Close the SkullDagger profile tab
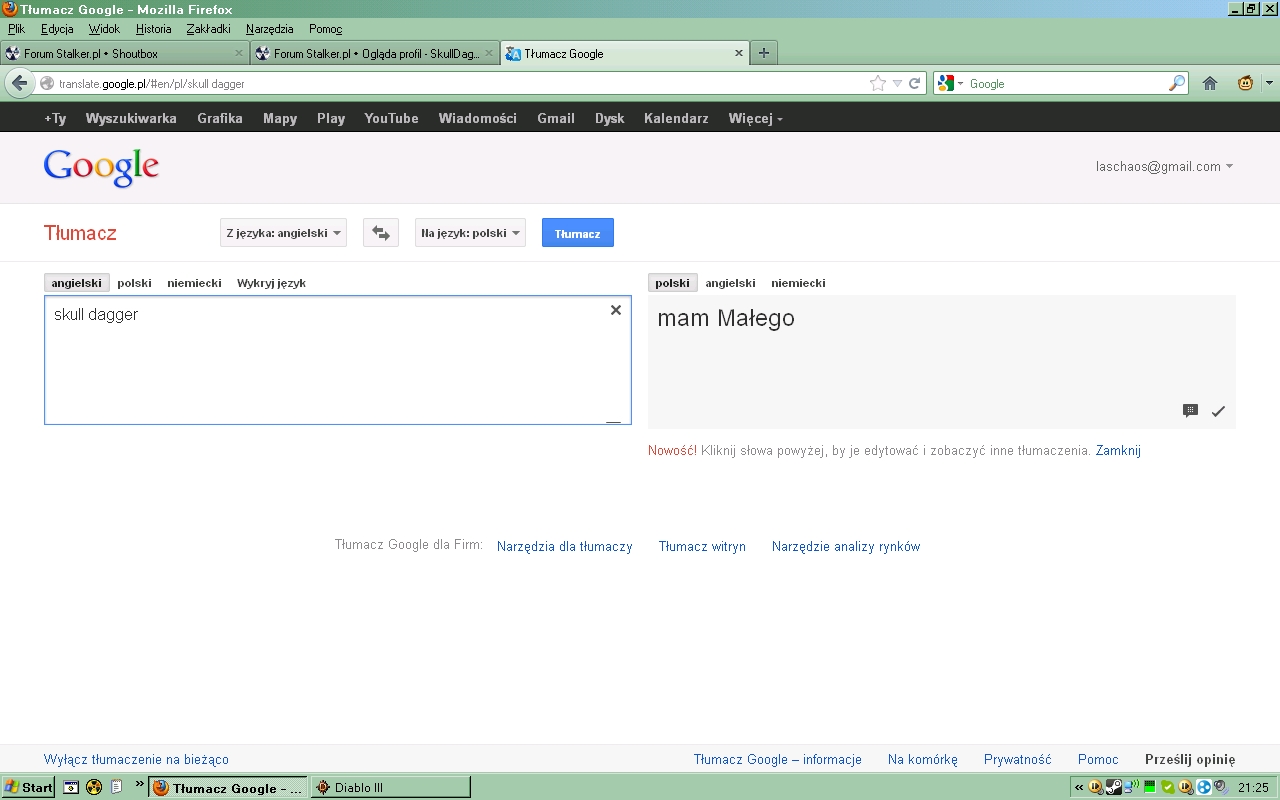Viewport: 1280px width, 800px height. pos(489,53)
